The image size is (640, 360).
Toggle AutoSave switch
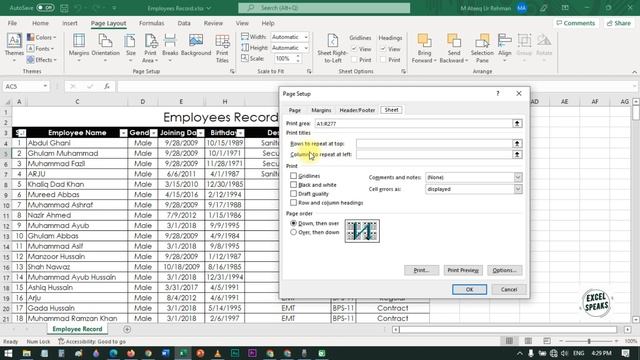click(x=45, y=8)
